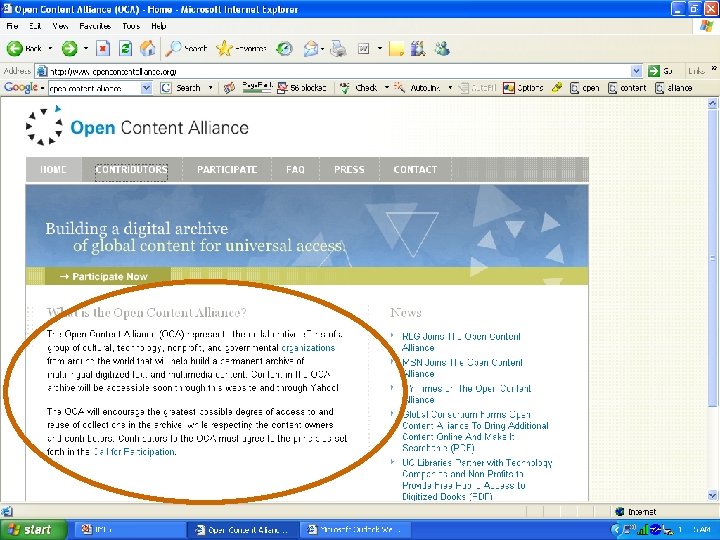Open the MSN Joins news link
The height and width of the screenshot is (540, 720).
(462, 368)
